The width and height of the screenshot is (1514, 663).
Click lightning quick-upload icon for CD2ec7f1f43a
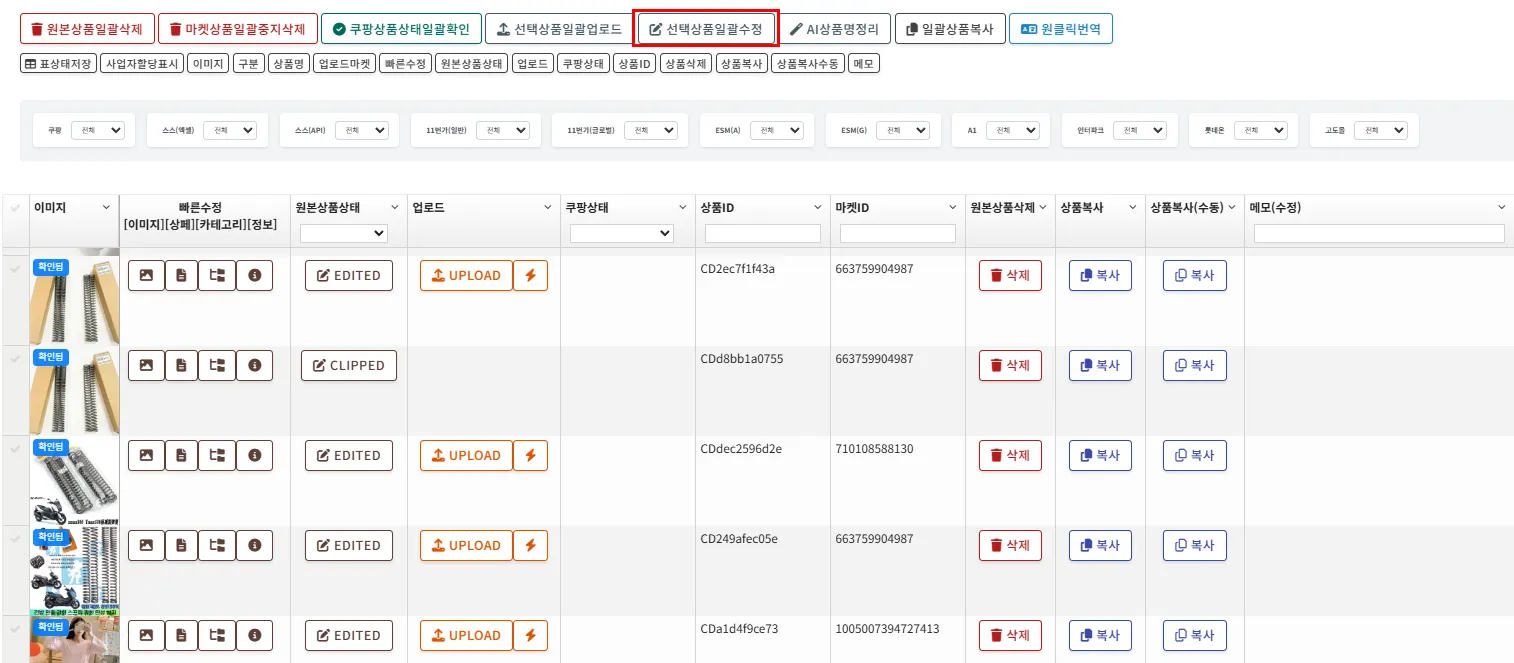[530, 275]
